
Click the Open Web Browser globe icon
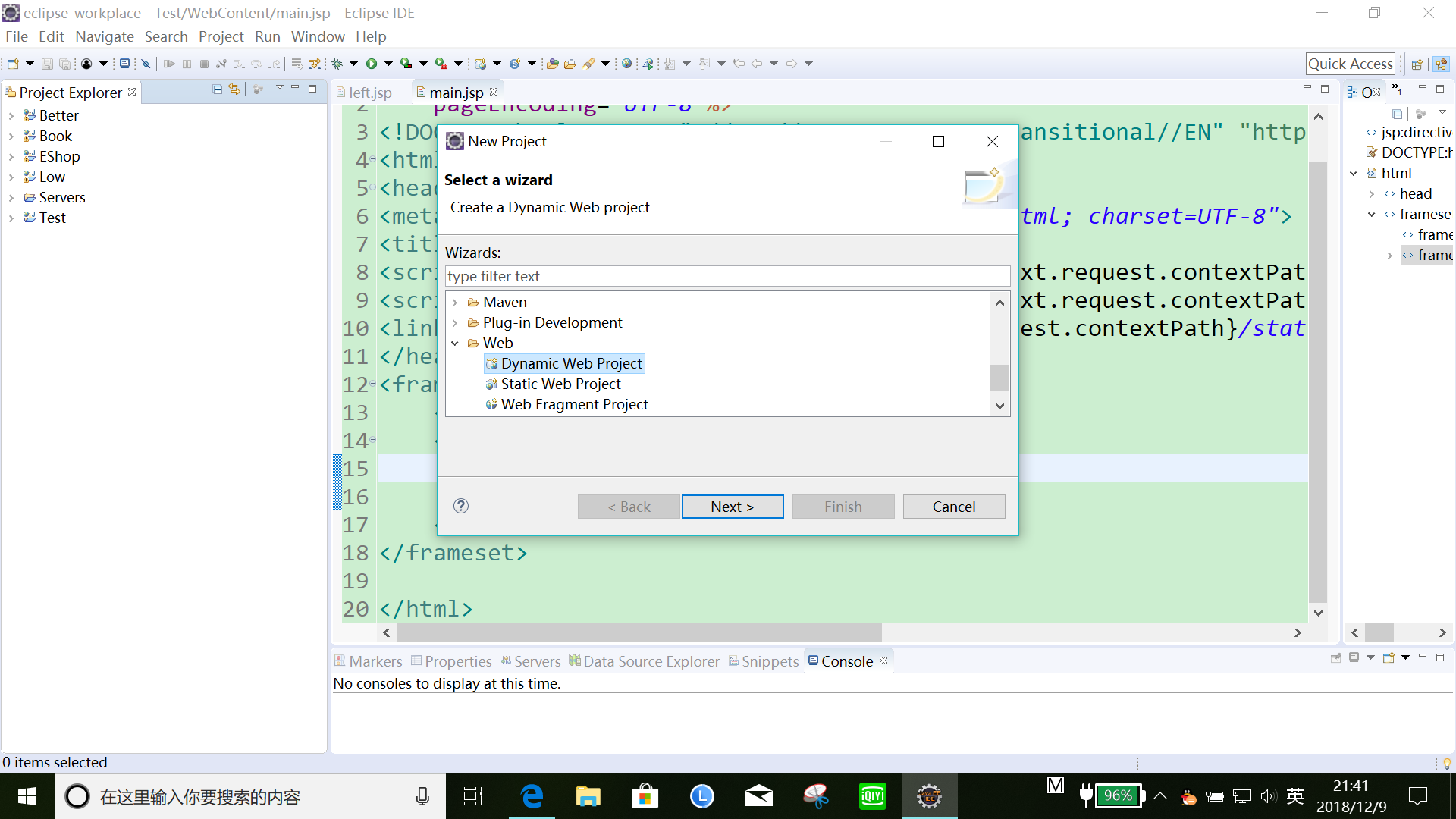[x=626, y=64]
